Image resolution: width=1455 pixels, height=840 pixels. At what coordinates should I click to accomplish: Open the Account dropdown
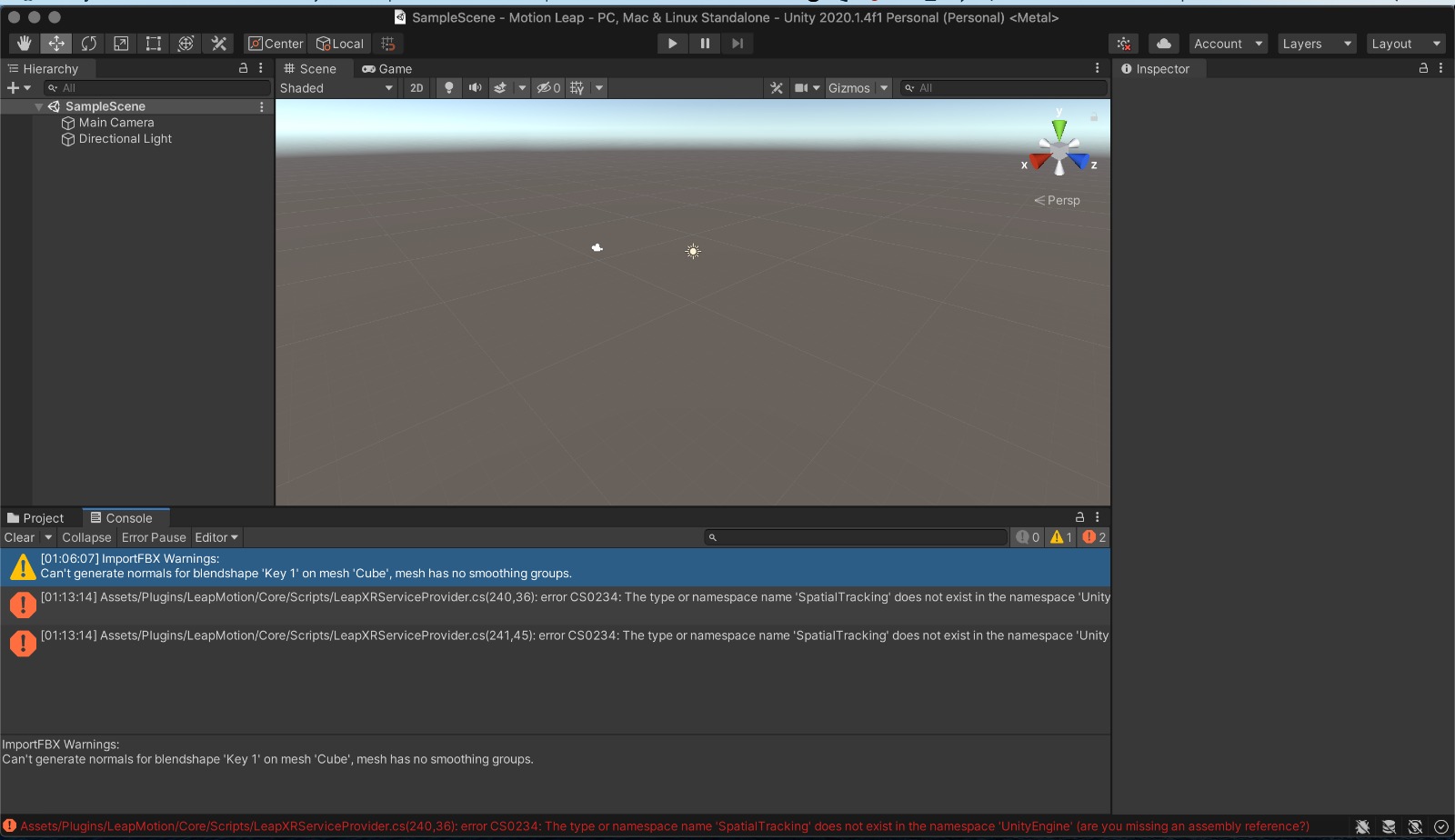(x=1228, y=44)
